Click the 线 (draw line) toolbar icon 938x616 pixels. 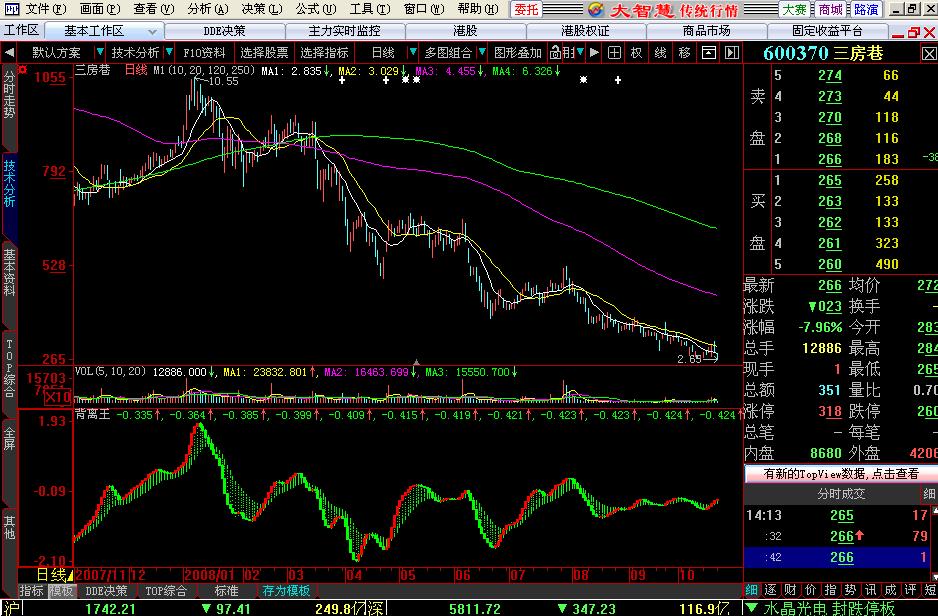click(x=660, y=53)
